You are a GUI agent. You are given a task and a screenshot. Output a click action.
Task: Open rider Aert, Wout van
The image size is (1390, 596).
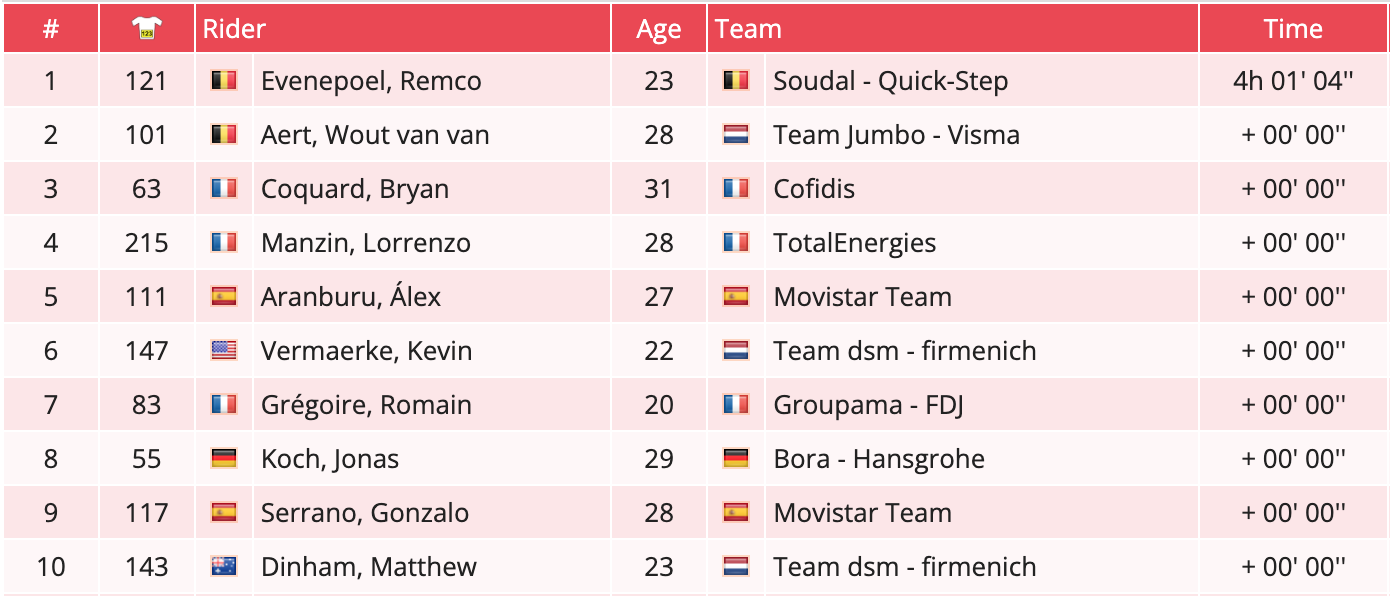[x=375, y=135]
